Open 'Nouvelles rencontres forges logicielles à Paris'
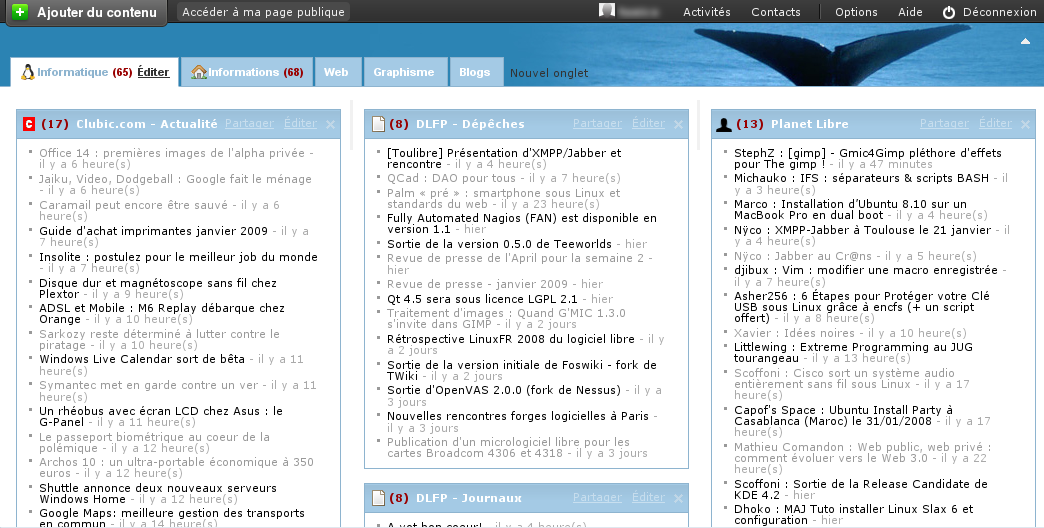1044x528 pixels. click(x=518, y=415)
